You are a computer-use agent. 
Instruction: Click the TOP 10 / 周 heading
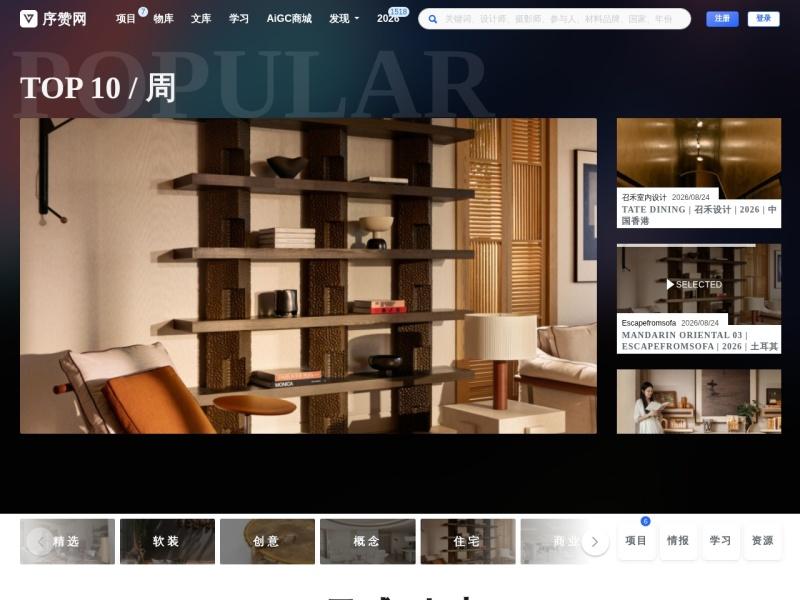[x=98, y=88]
